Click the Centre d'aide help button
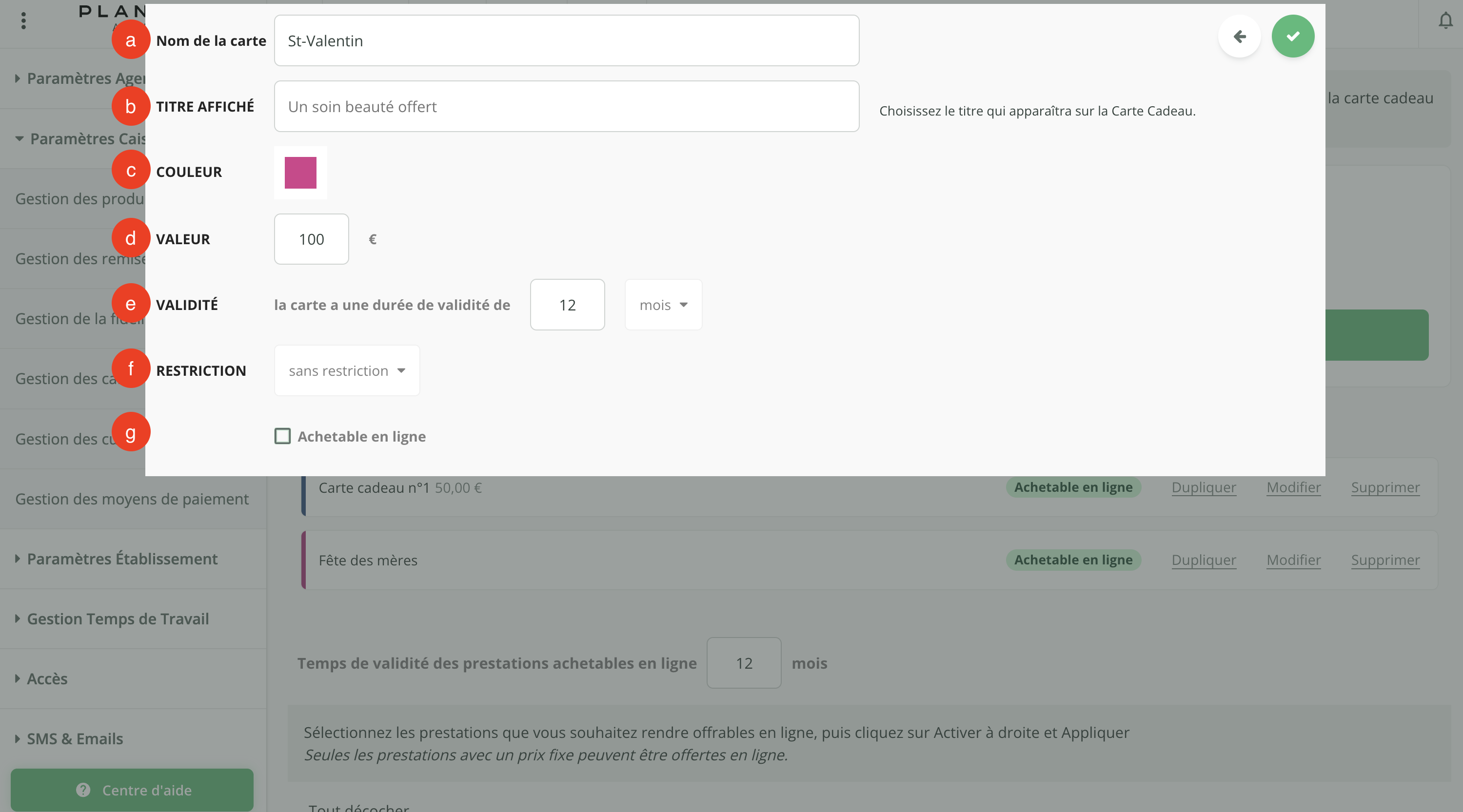Image resolution: width=1463 pixels, height=812 pixels. [x=132, y=789]
